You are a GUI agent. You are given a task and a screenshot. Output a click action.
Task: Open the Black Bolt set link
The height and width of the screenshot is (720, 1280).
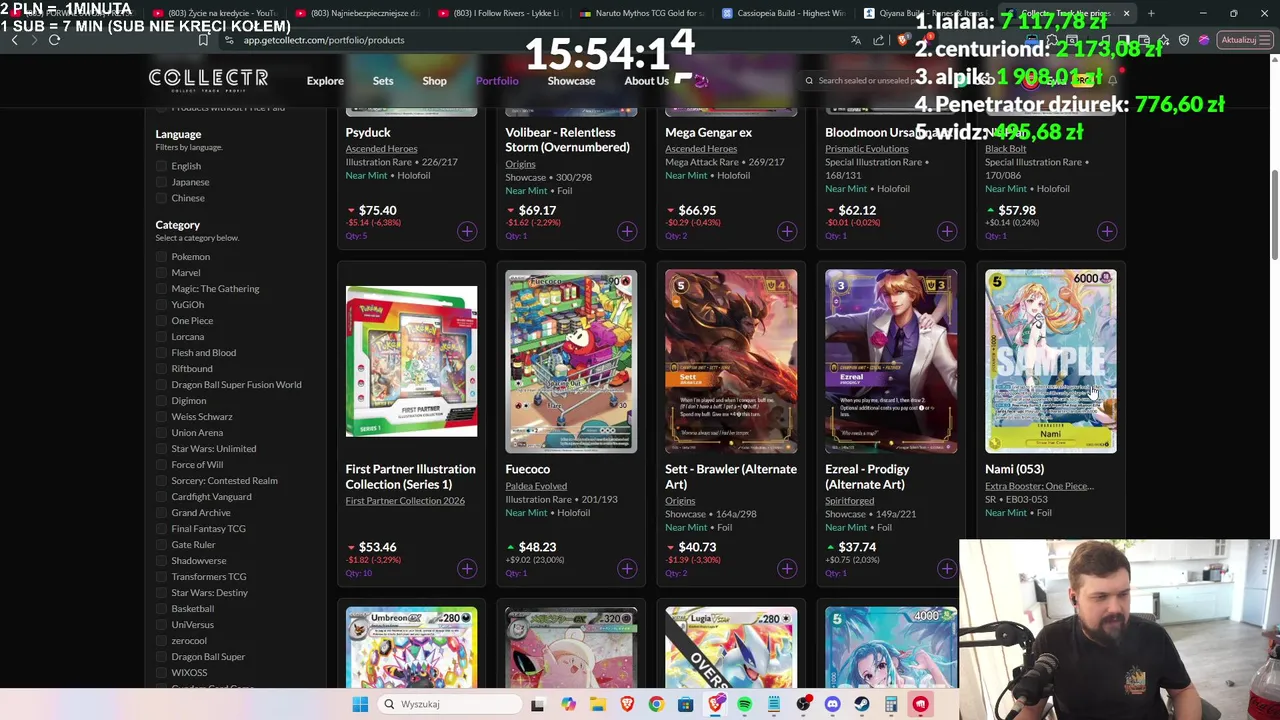pos(1005,149)
